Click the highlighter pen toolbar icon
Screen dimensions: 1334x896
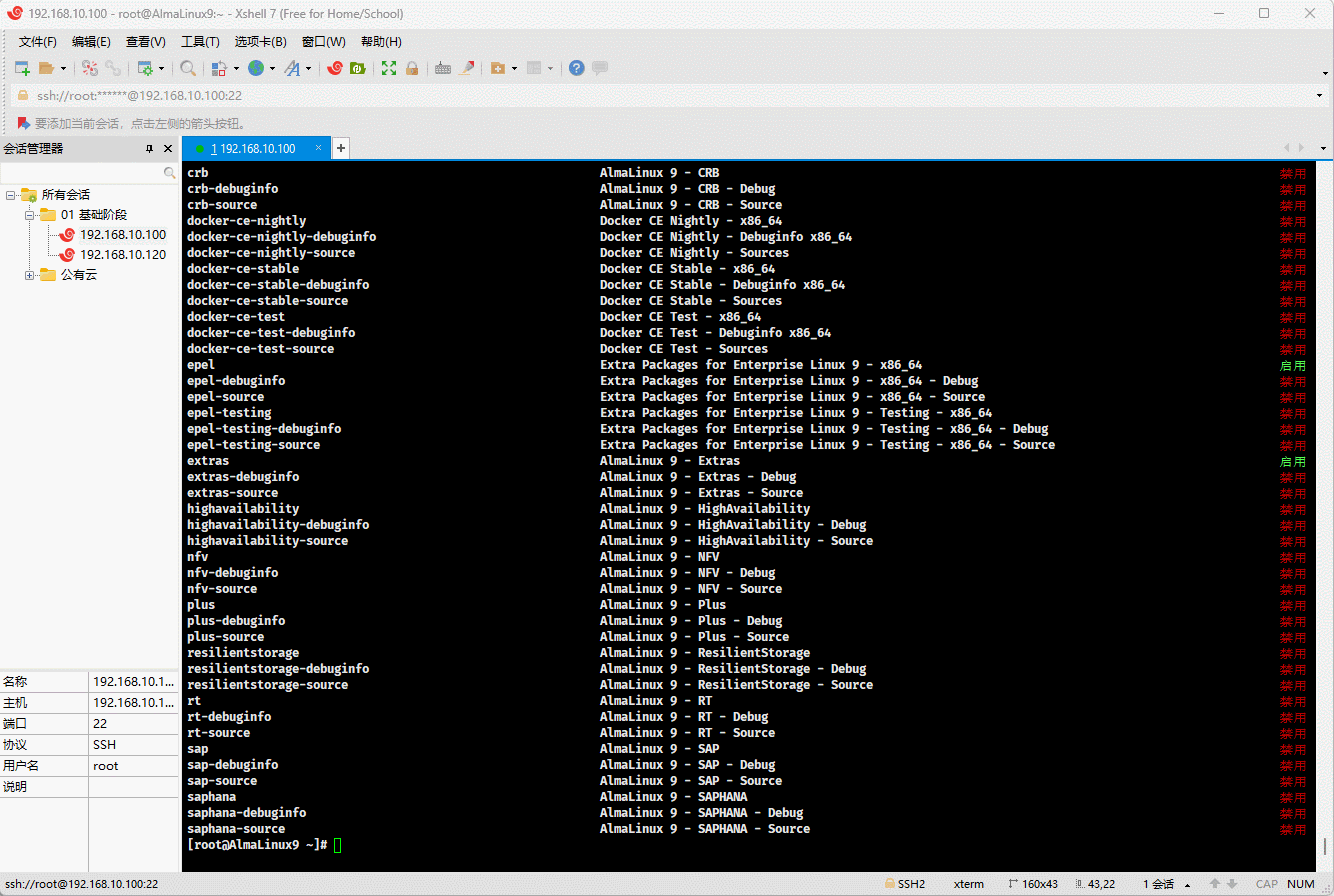point(466,68)
